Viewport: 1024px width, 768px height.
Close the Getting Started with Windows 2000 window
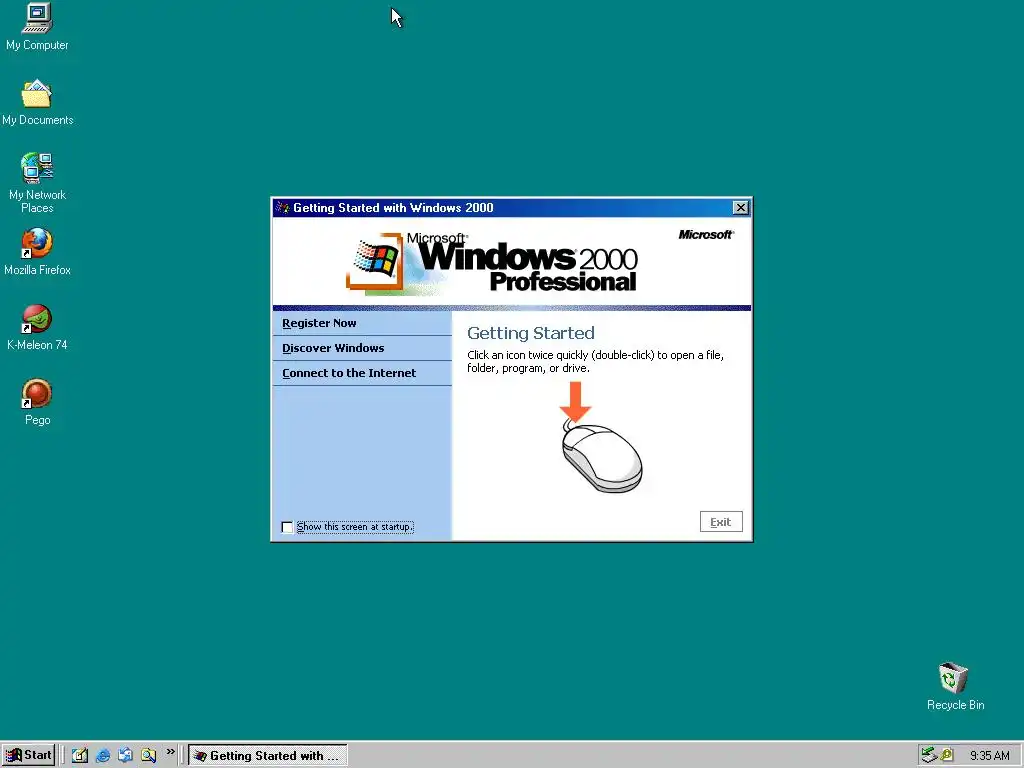[741, 208]
